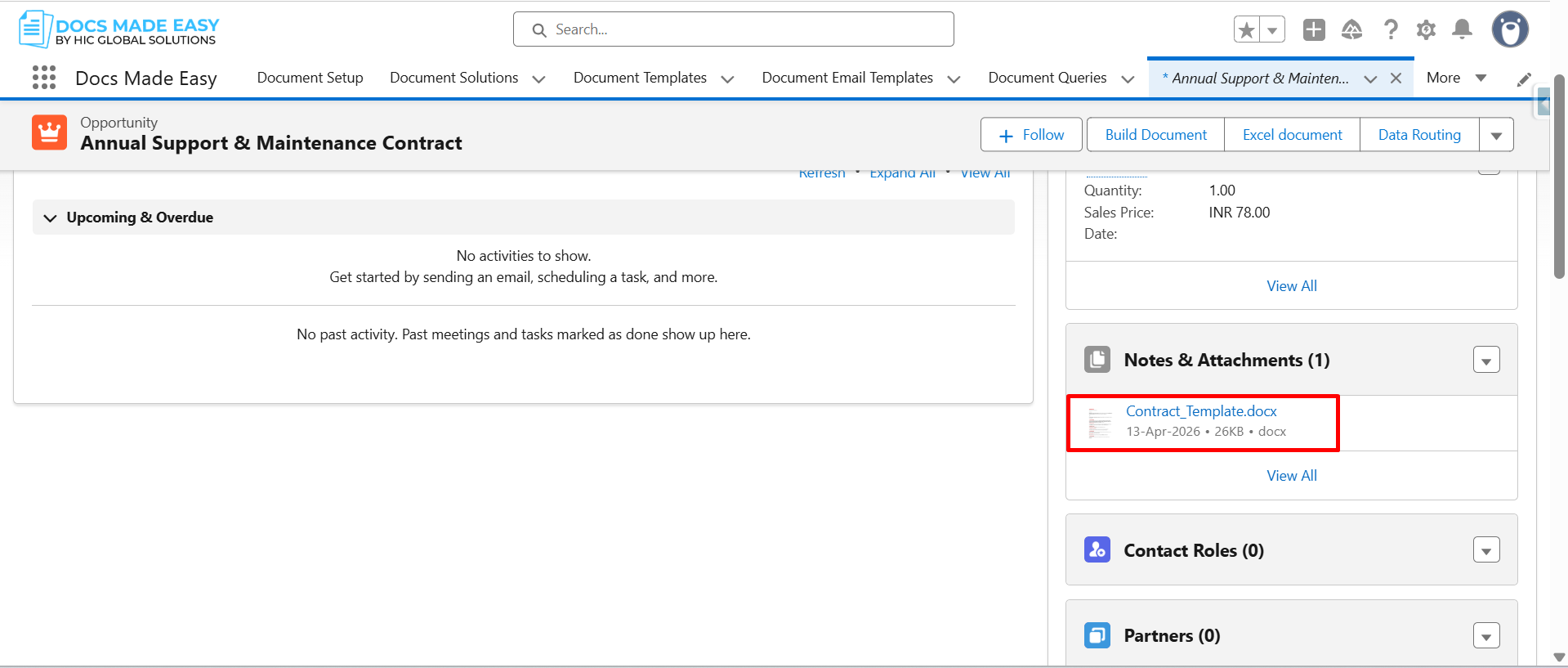Open more record actions dropdown arrow
Screen dimensions: 1568x668
click(x=1497, y=135)
